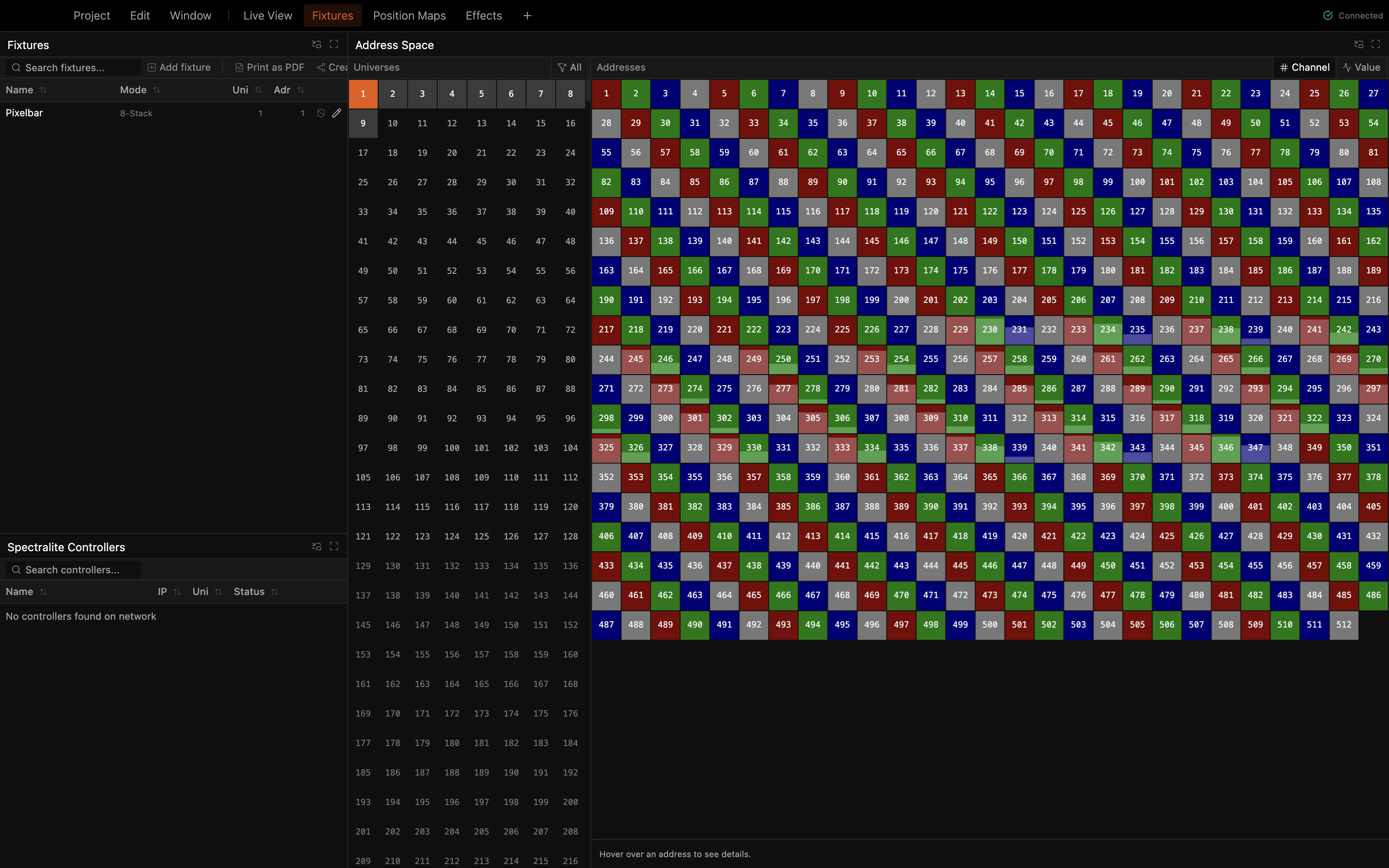The width and height of the screenshot is (1389, 868).
Task: Click red address cell 1
Action: click(x=606, y=94)
